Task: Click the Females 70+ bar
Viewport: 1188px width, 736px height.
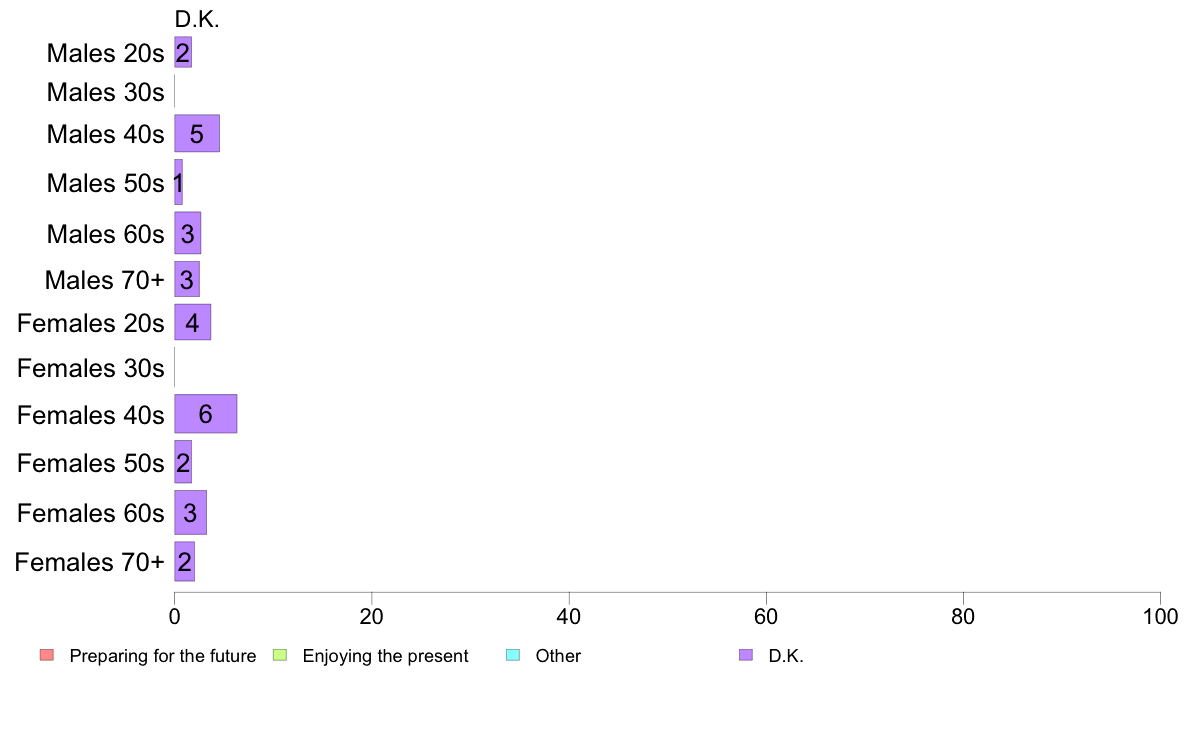Action: 185,562
